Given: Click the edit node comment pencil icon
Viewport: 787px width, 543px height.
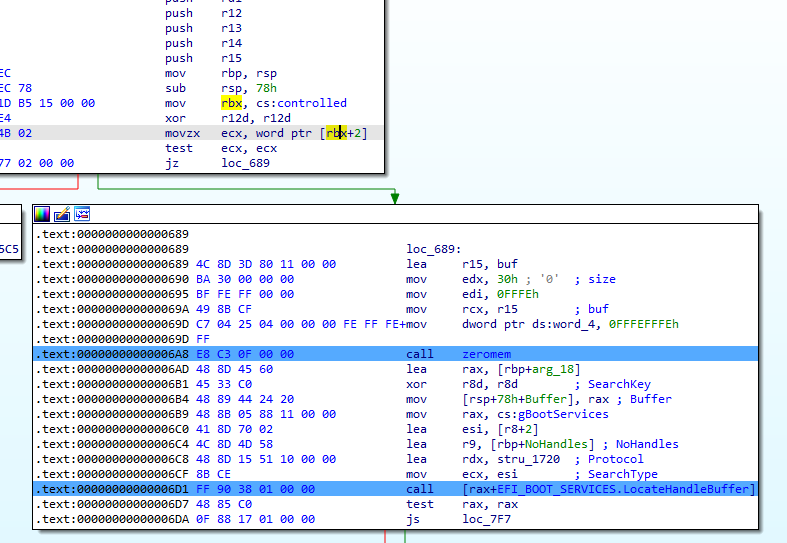Looking at the screenshot, I should [x=62, y=213].
